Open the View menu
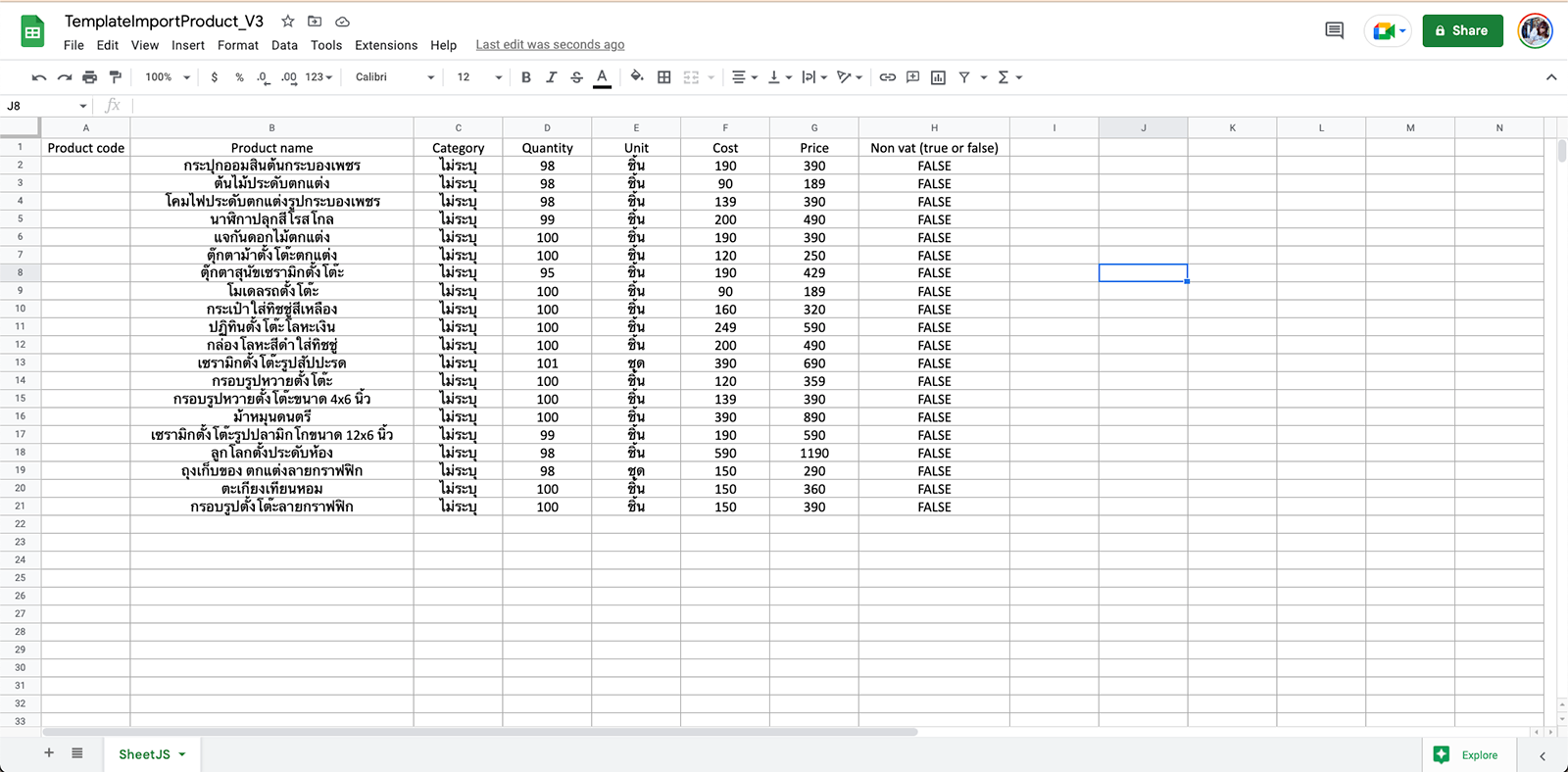 coord(145,45)
